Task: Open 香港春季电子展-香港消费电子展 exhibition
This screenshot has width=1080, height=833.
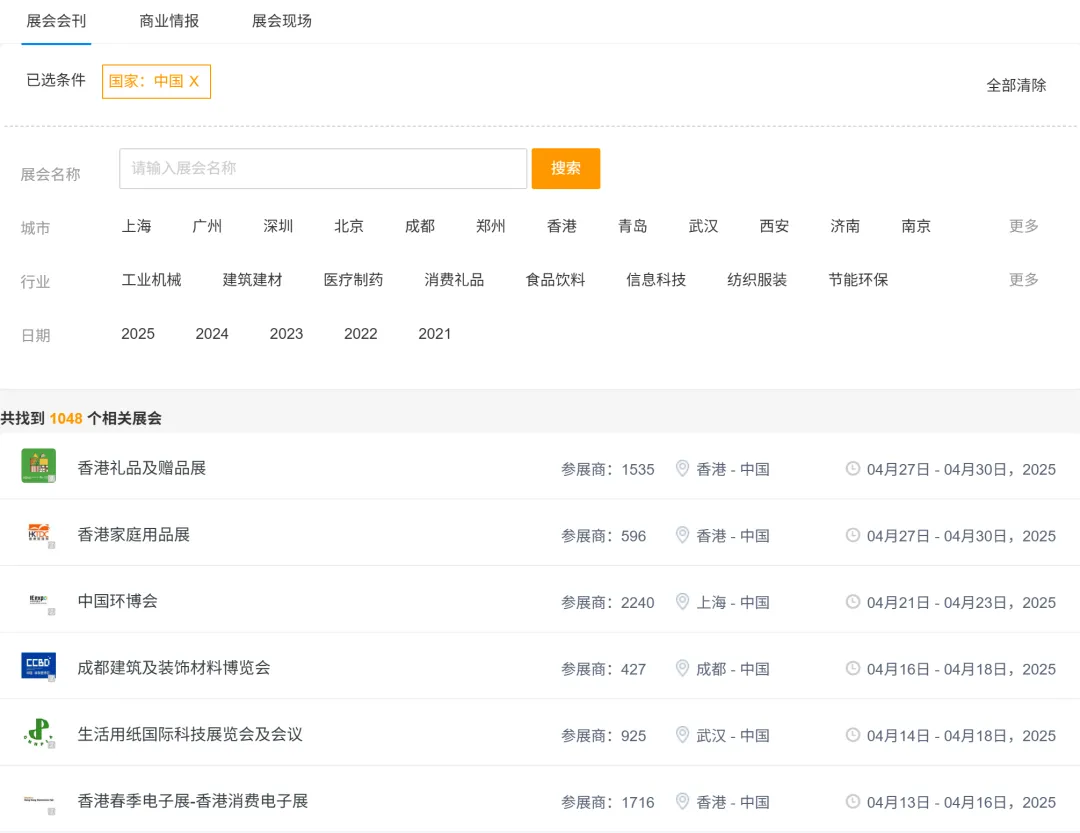Action: point(193,801)
